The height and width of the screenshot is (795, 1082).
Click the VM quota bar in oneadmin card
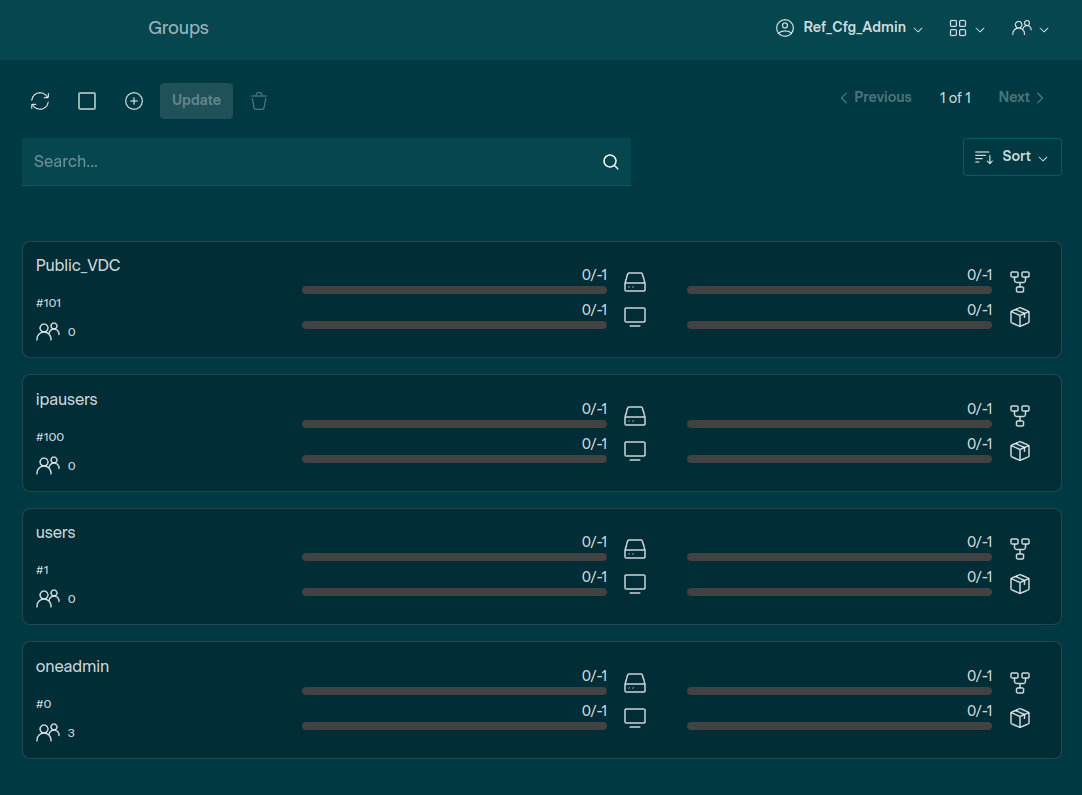(x=454, y=726)
